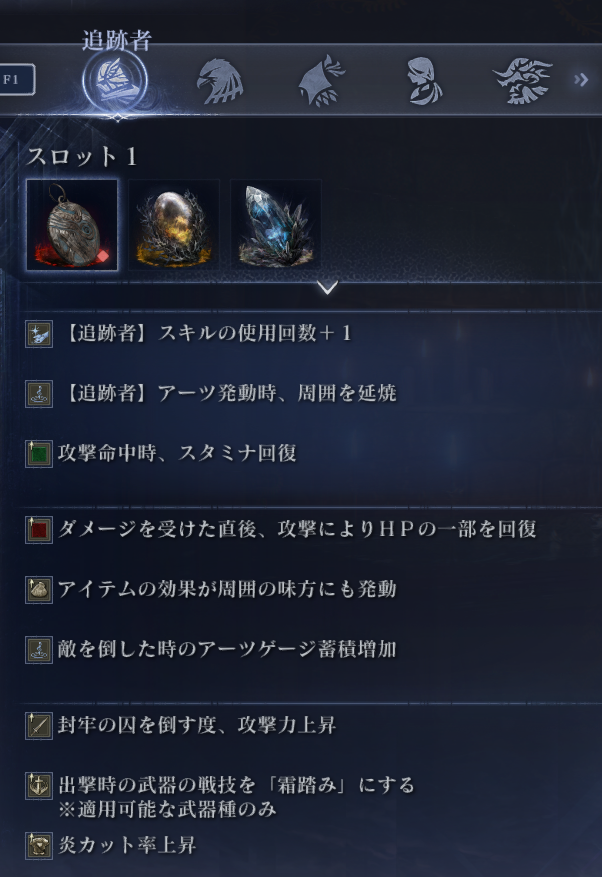The width and height of the screenshot is (602, 877).
Task: Click the 敵を倒した時のアーツゲージ蓄積増加 icon
Action: tap(39, 650)
